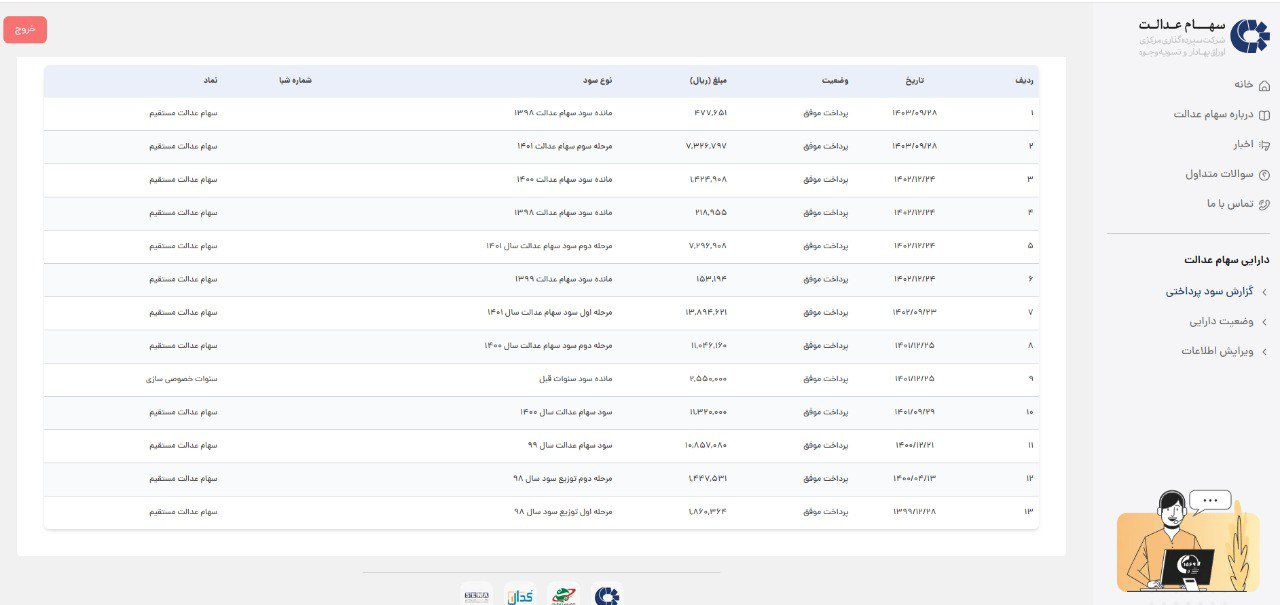The width and height of the screenshot is (1280, 605).
Task: Click the question mark icon for سوالات متداول
Action: click(x=1264, y=175)
